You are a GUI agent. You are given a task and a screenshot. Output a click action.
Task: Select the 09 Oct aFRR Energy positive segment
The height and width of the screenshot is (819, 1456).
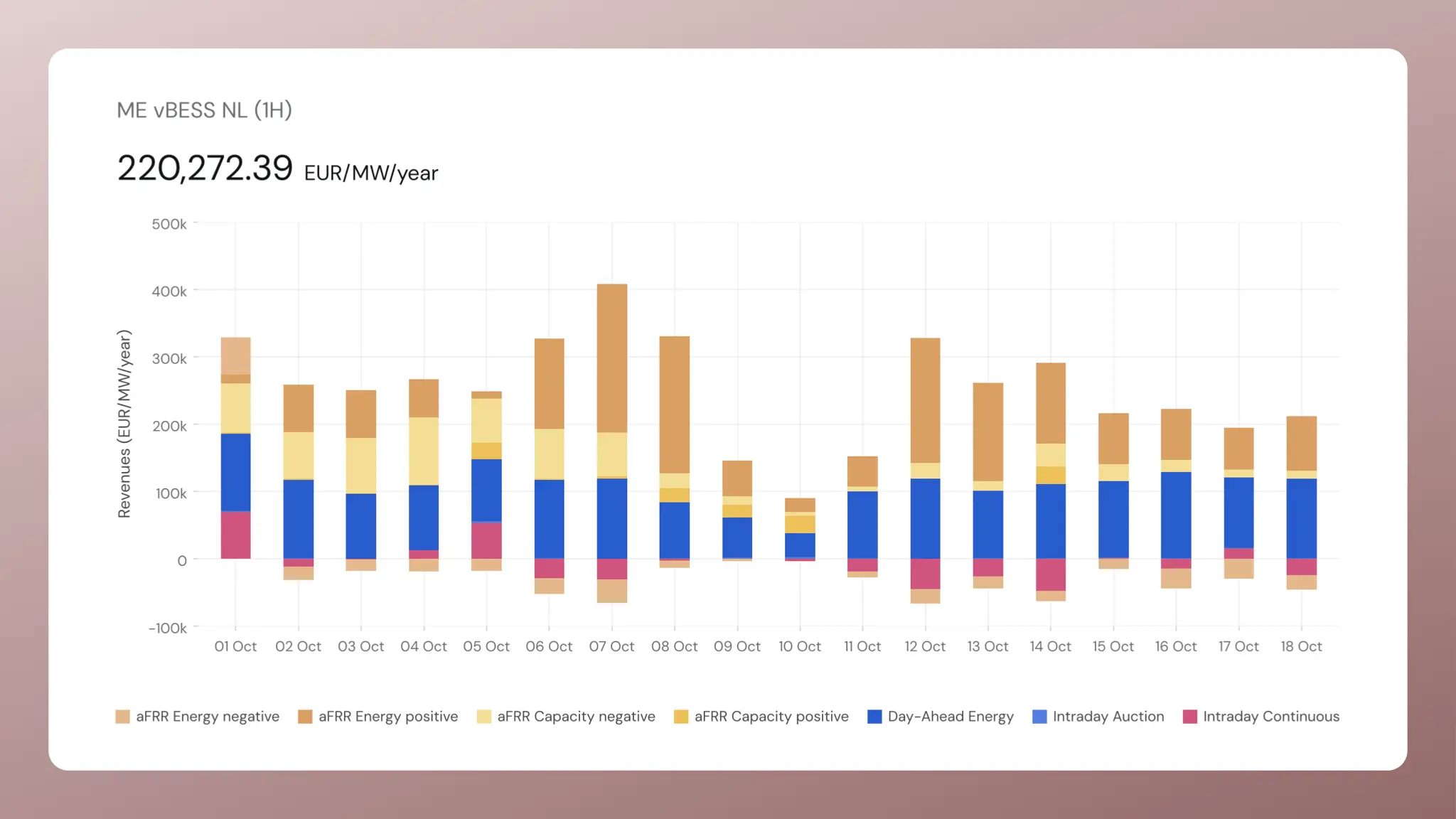(737, 478)
